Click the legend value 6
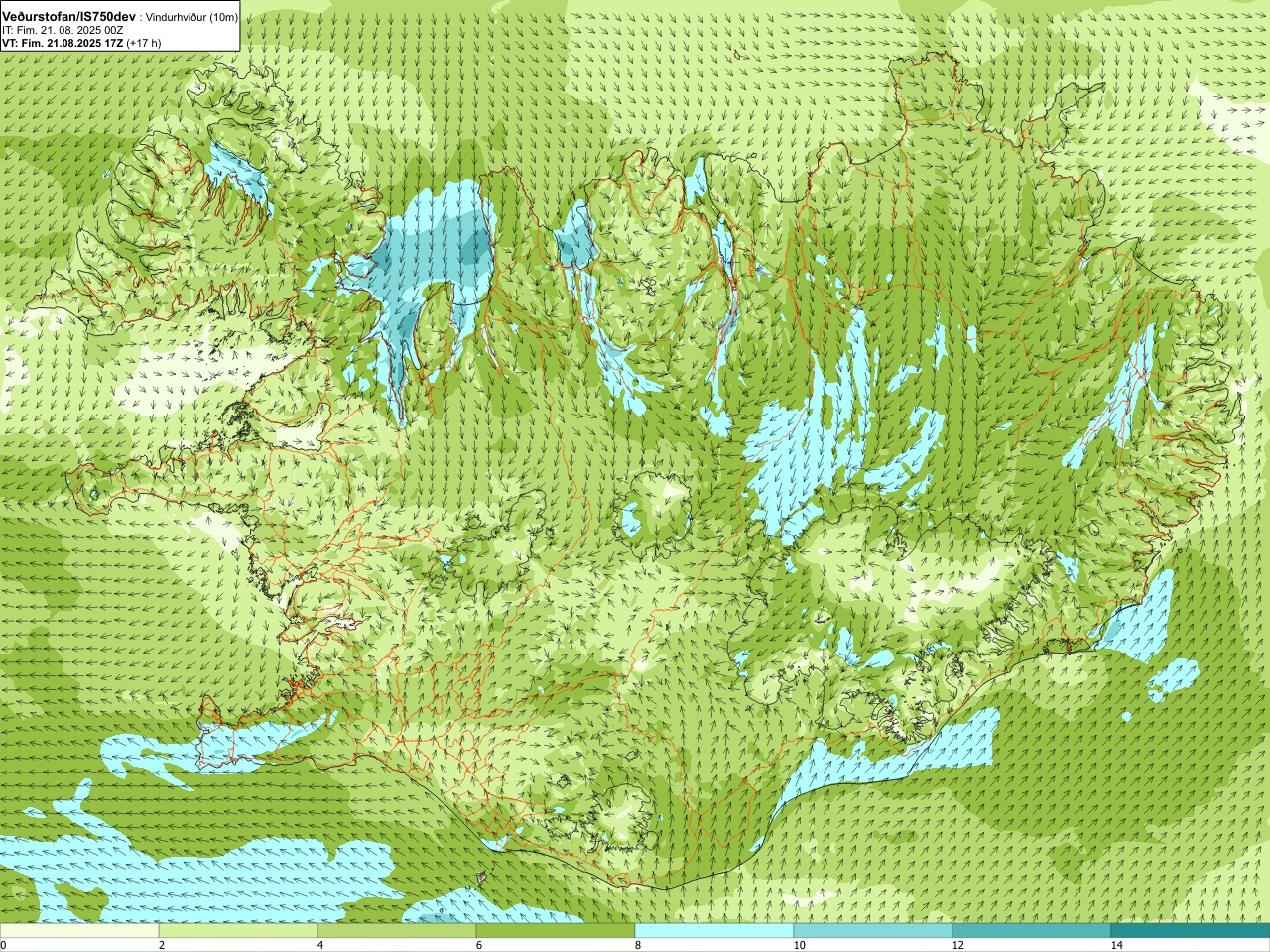Image resolution: width=1270 pixels, height=952 pixels. click(x=479, y=945)
